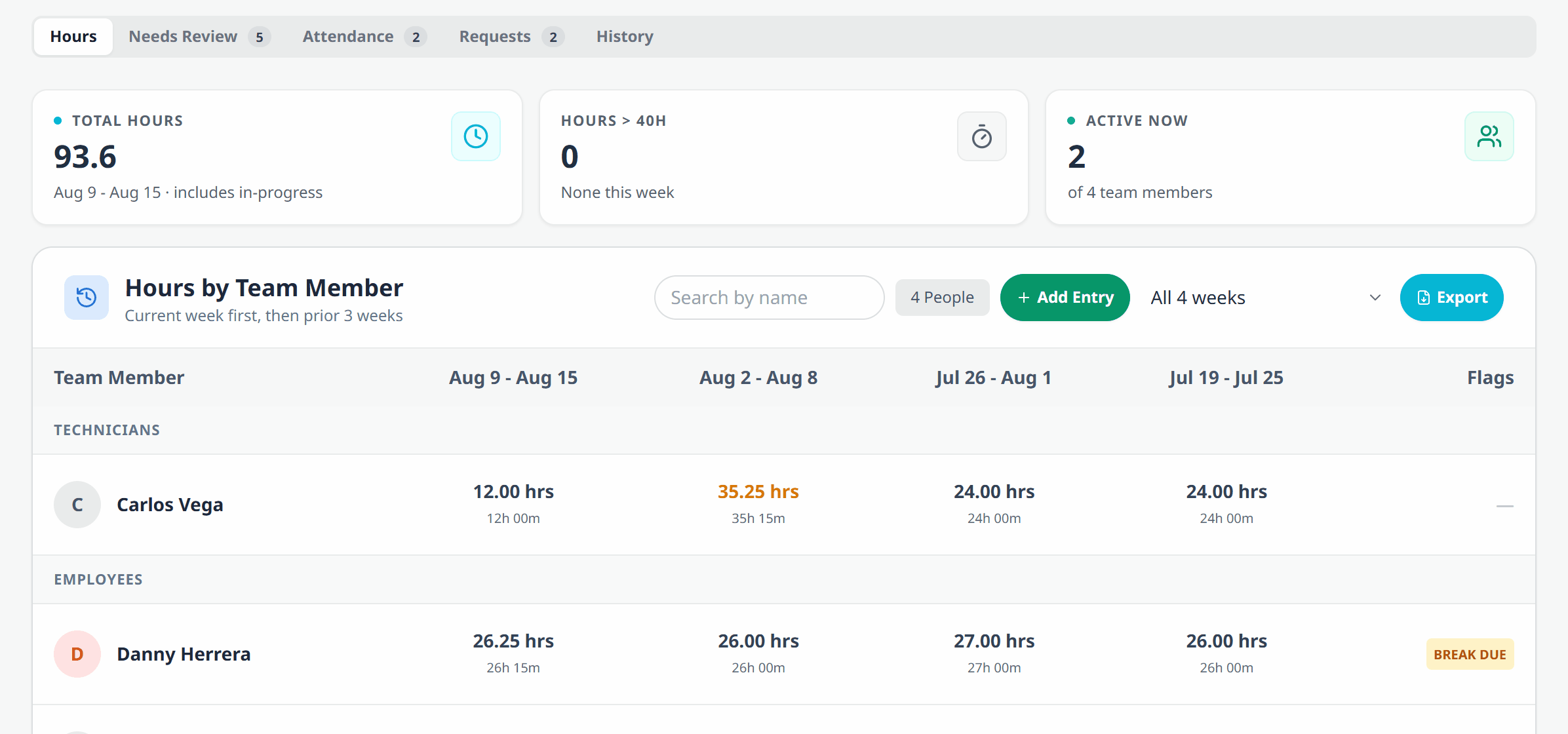Image resolution: width=1568 pixels, height=734 pixels.
Task: Click the Team Member column header
Action: pos(119,377)
